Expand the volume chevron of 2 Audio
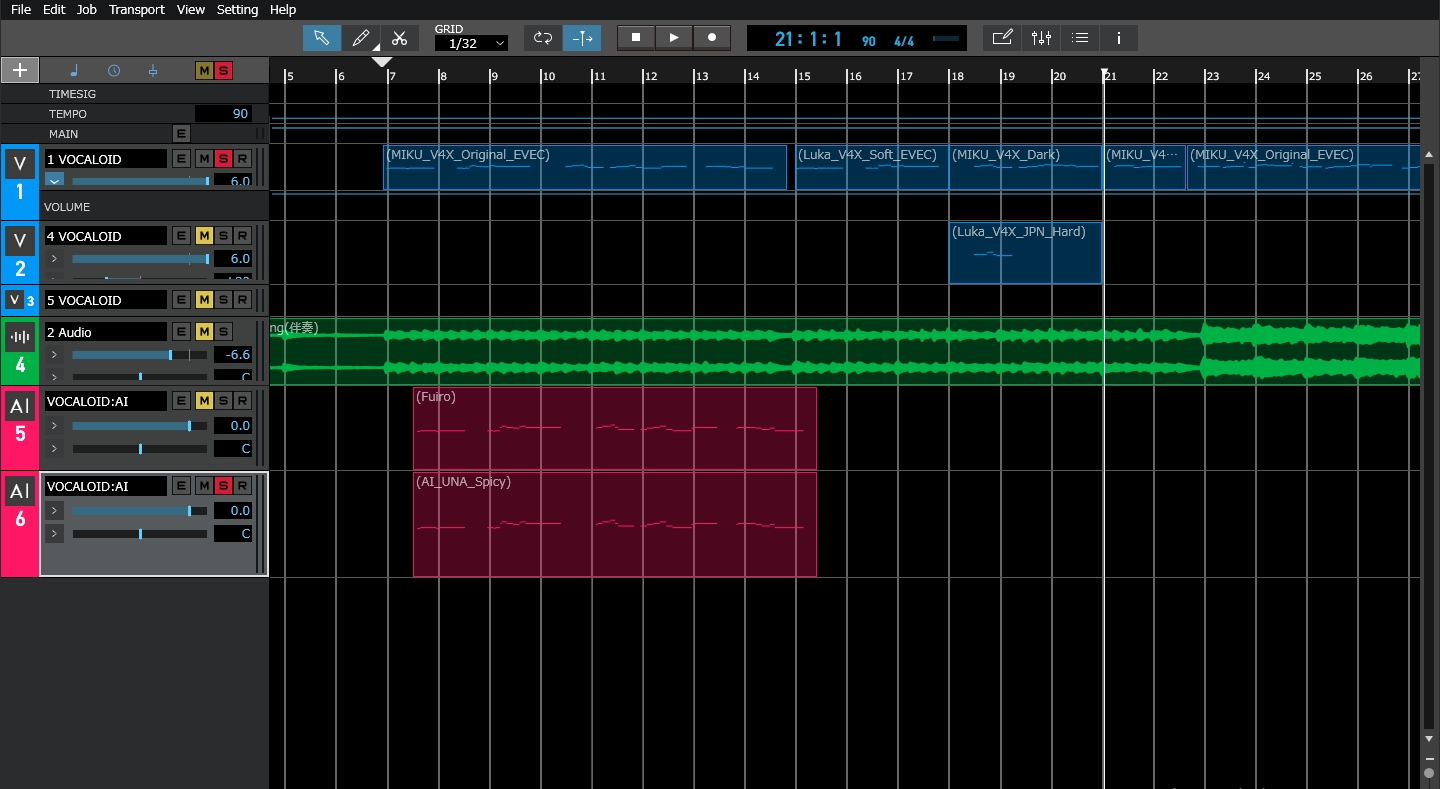1440x789 pixels. coord(54,354)
